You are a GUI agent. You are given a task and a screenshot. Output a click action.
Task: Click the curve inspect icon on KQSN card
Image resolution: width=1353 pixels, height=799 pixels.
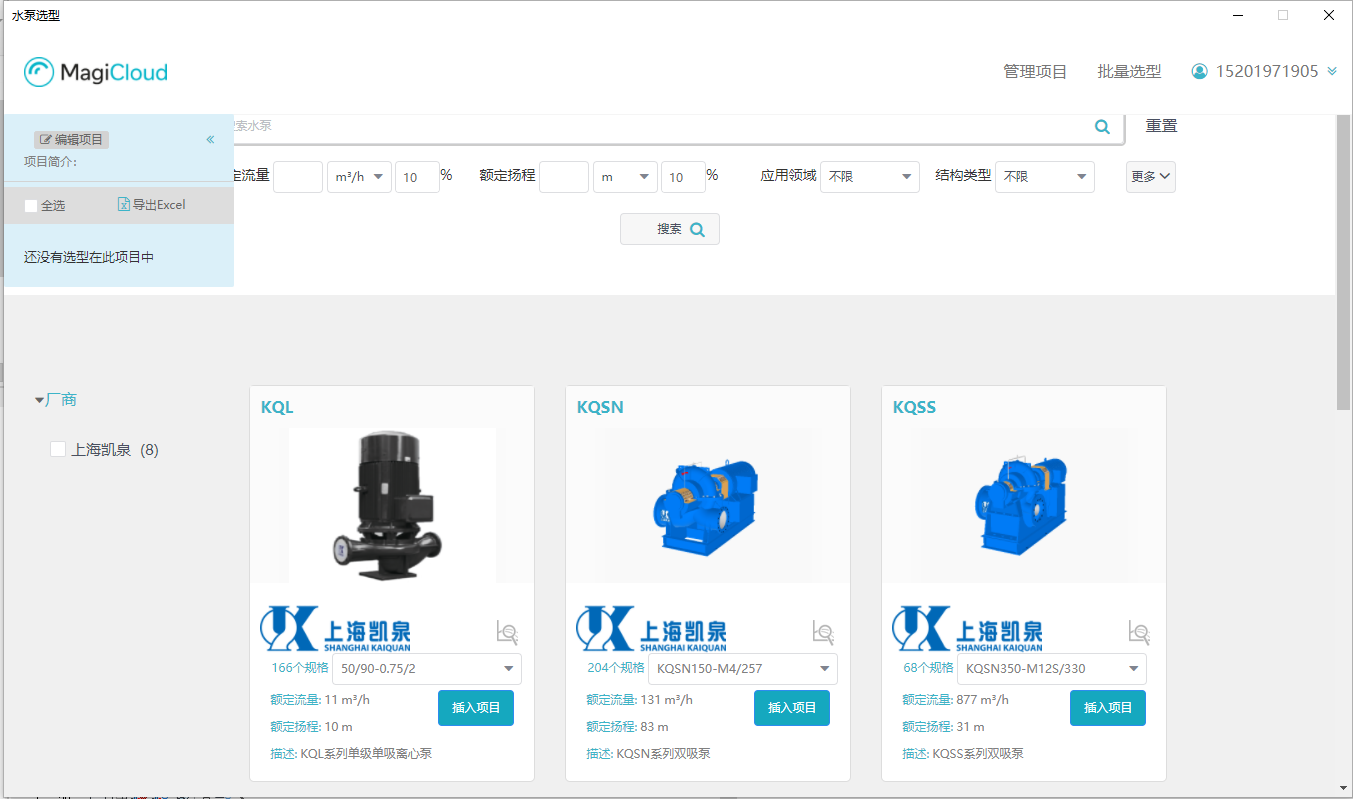pyautogui.click(x=824, y=632)
